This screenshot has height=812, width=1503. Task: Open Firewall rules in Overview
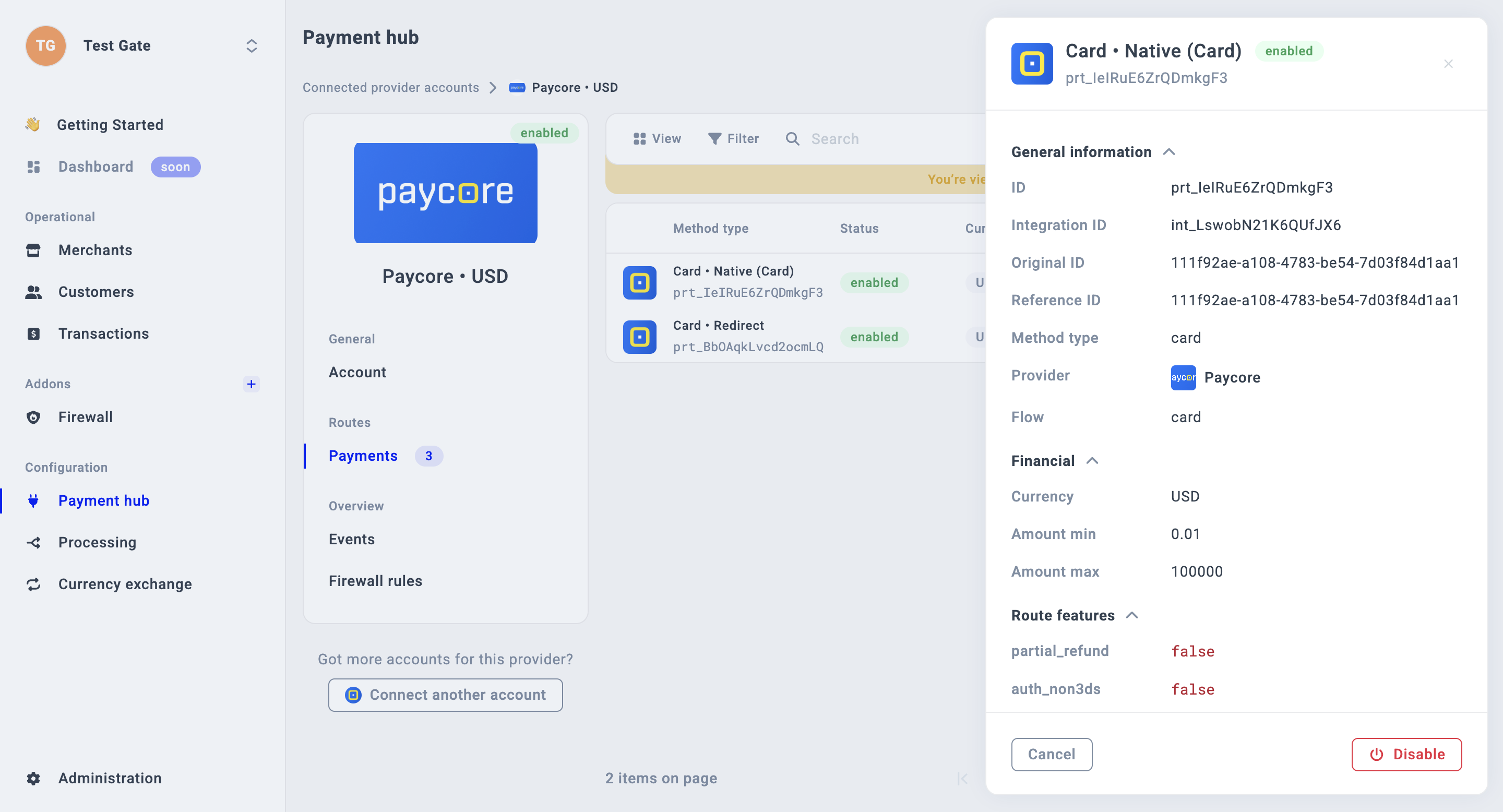tap(375, 581)
